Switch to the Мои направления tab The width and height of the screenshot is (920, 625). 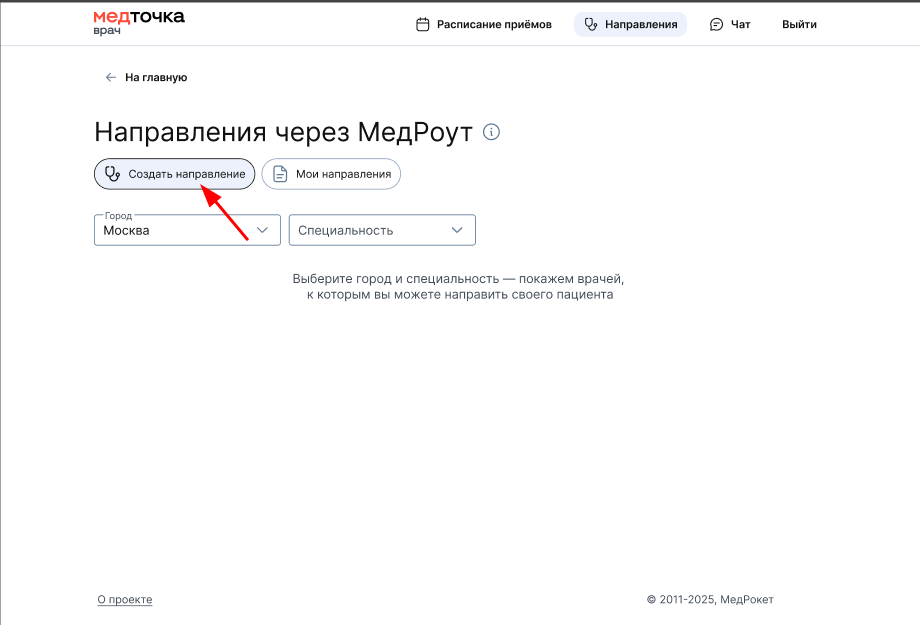click(x=343, y=174)
